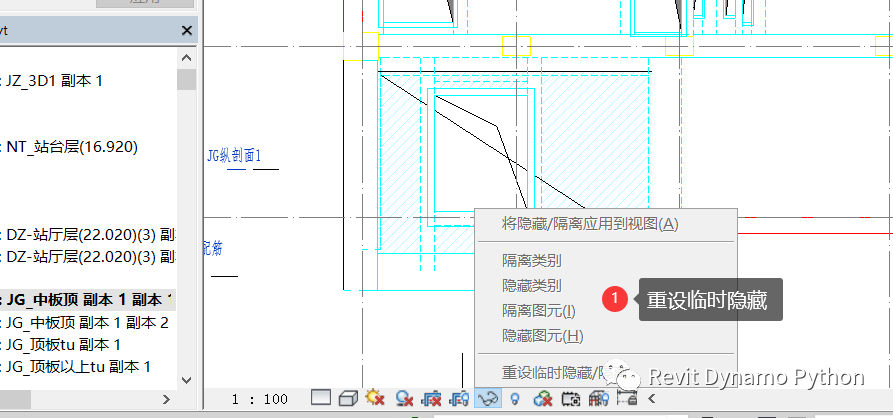Click the browser horizontal scroll right arrow

[x=166, y=399]
